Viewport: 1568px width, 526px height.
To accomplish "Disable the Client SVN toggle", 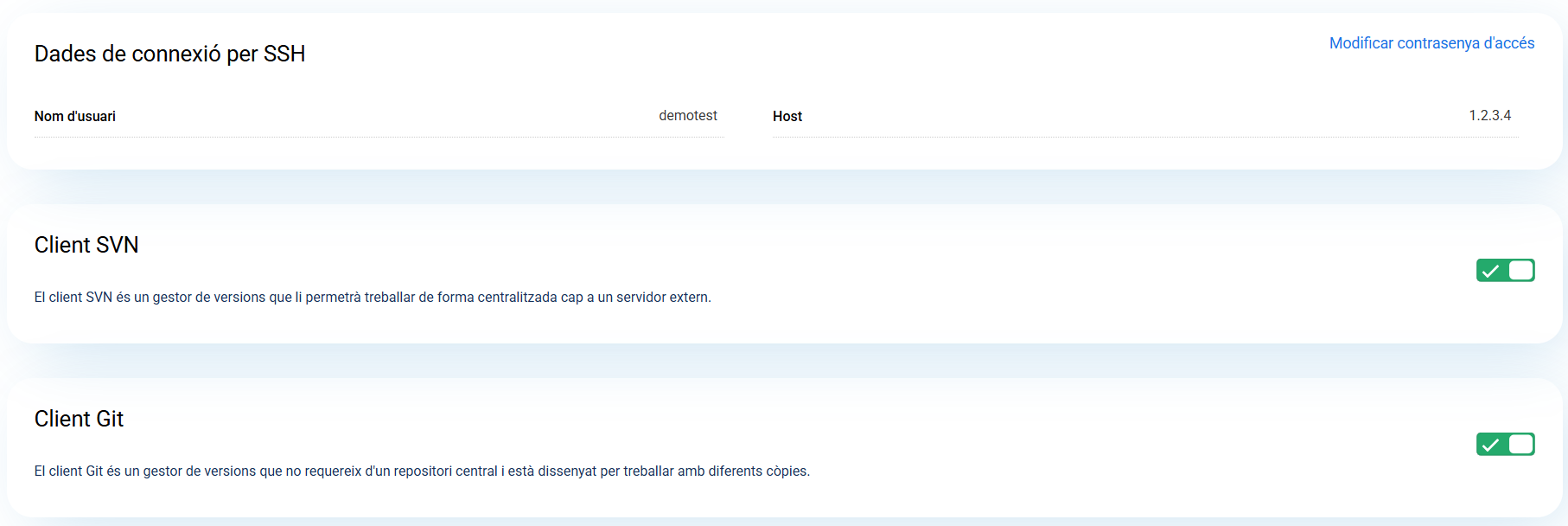I will 1505,271.
